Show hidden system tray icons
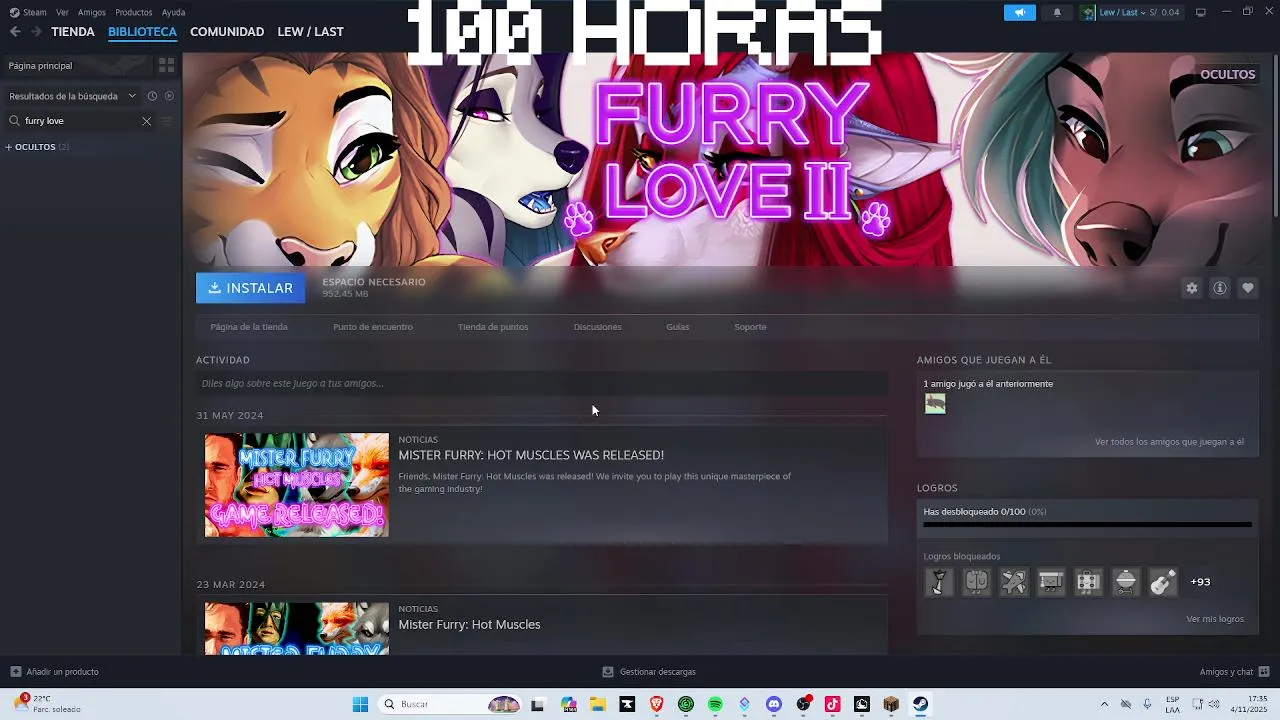This screenshot has width=1280, height=720. pyautogui.click(x=1104, y=704)
